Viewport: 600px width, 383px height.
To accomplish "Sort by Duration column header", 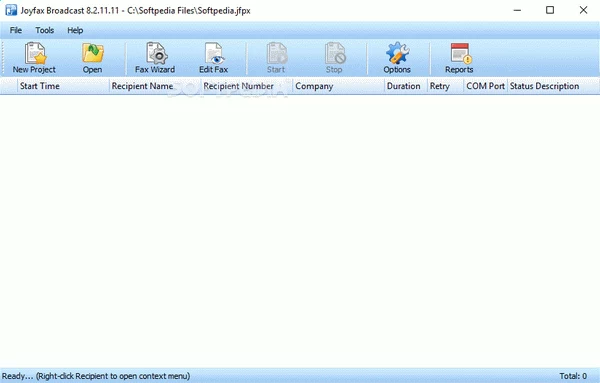I will pyautogui.click(x=406, y=86).
